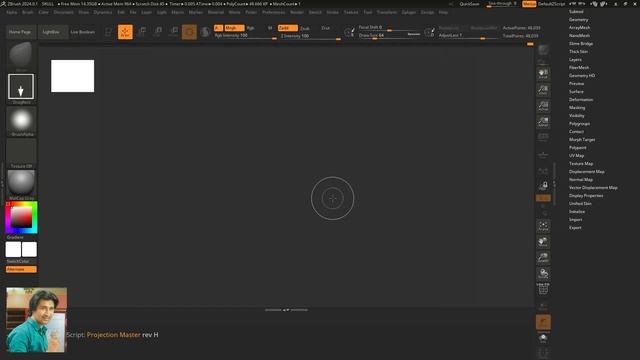Open the current brush thumbnail

(x=21, y=55)
